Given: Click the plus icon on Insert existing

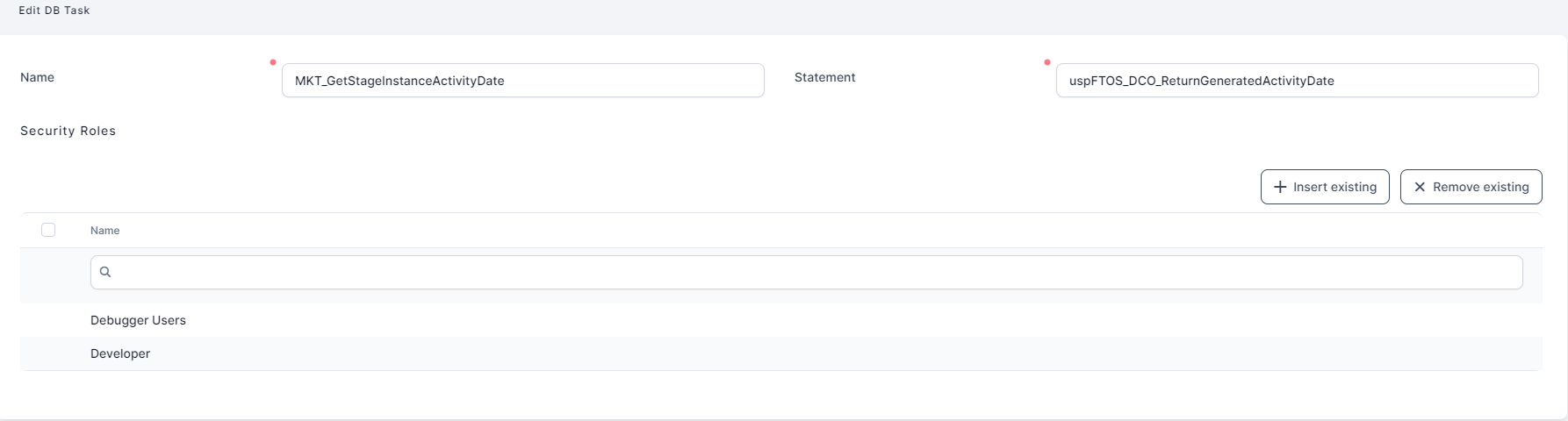Looking at the screenshot, I should click(1280, 187).
